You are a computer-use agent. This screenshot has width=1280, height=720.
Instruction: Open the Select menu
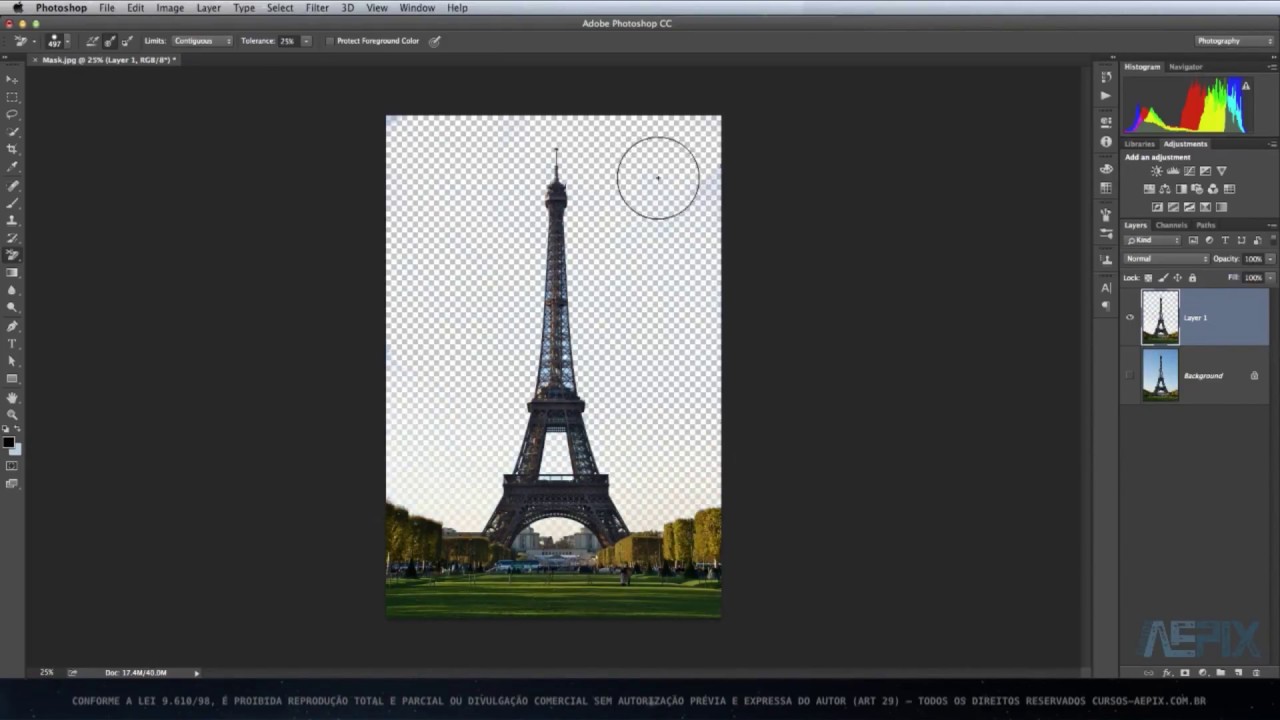(x=280, y=8)
